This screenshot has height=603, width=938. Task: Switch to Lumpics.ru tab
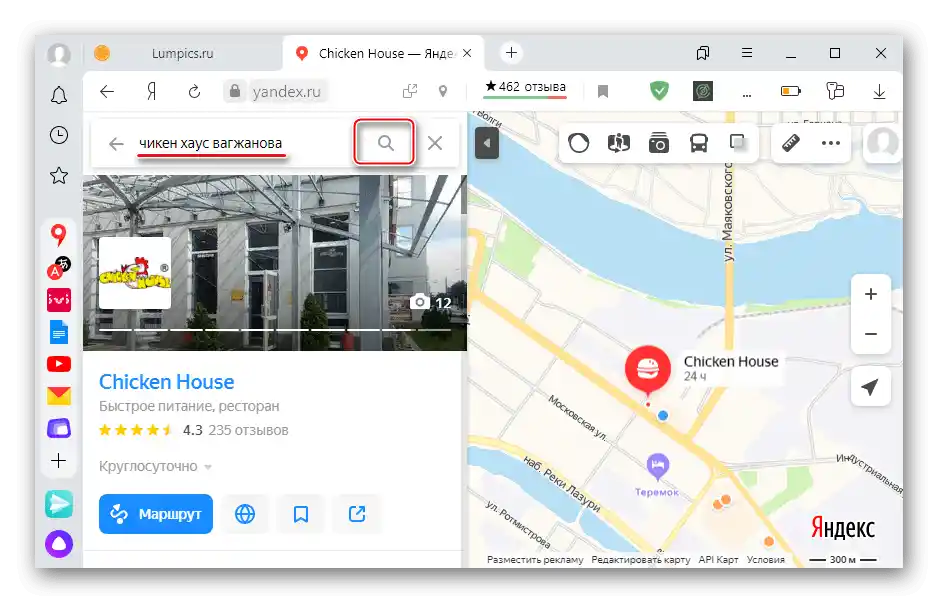(x=182, y=53)
